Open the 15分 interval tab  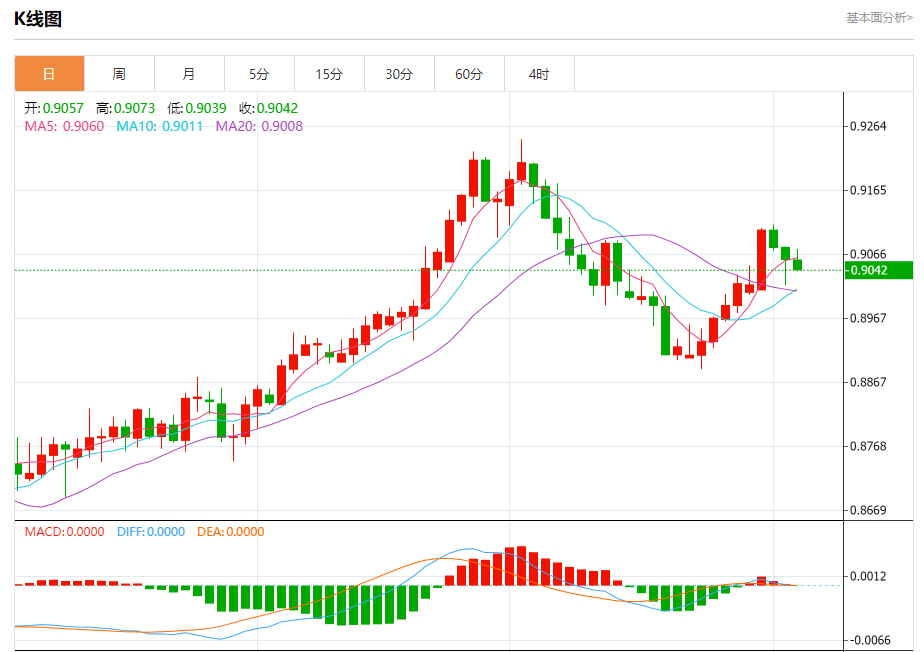[329, 74]
